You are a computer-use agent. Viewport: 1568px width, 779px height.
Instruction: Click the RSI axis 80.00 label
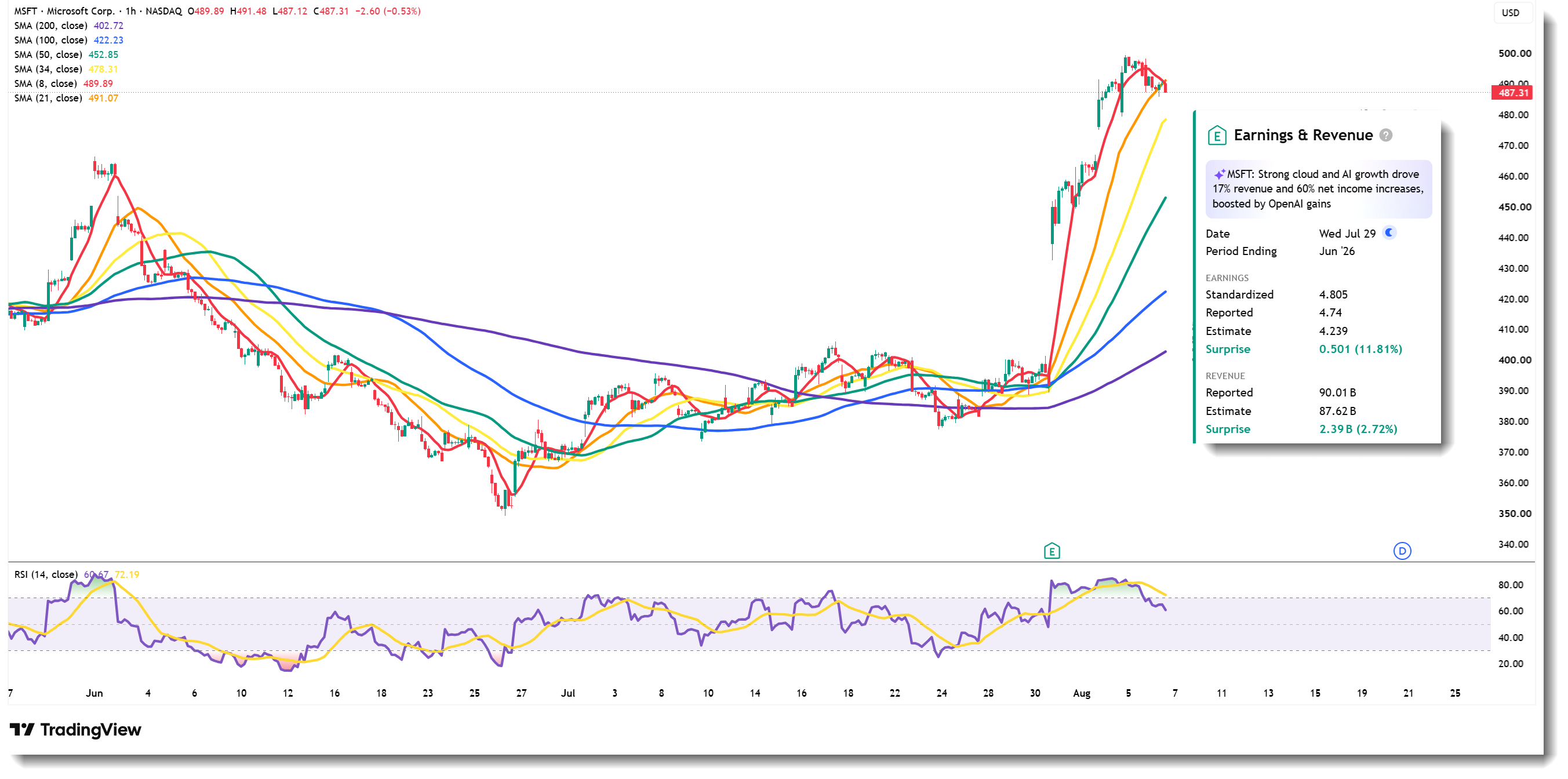click(x=1510, y=585)
